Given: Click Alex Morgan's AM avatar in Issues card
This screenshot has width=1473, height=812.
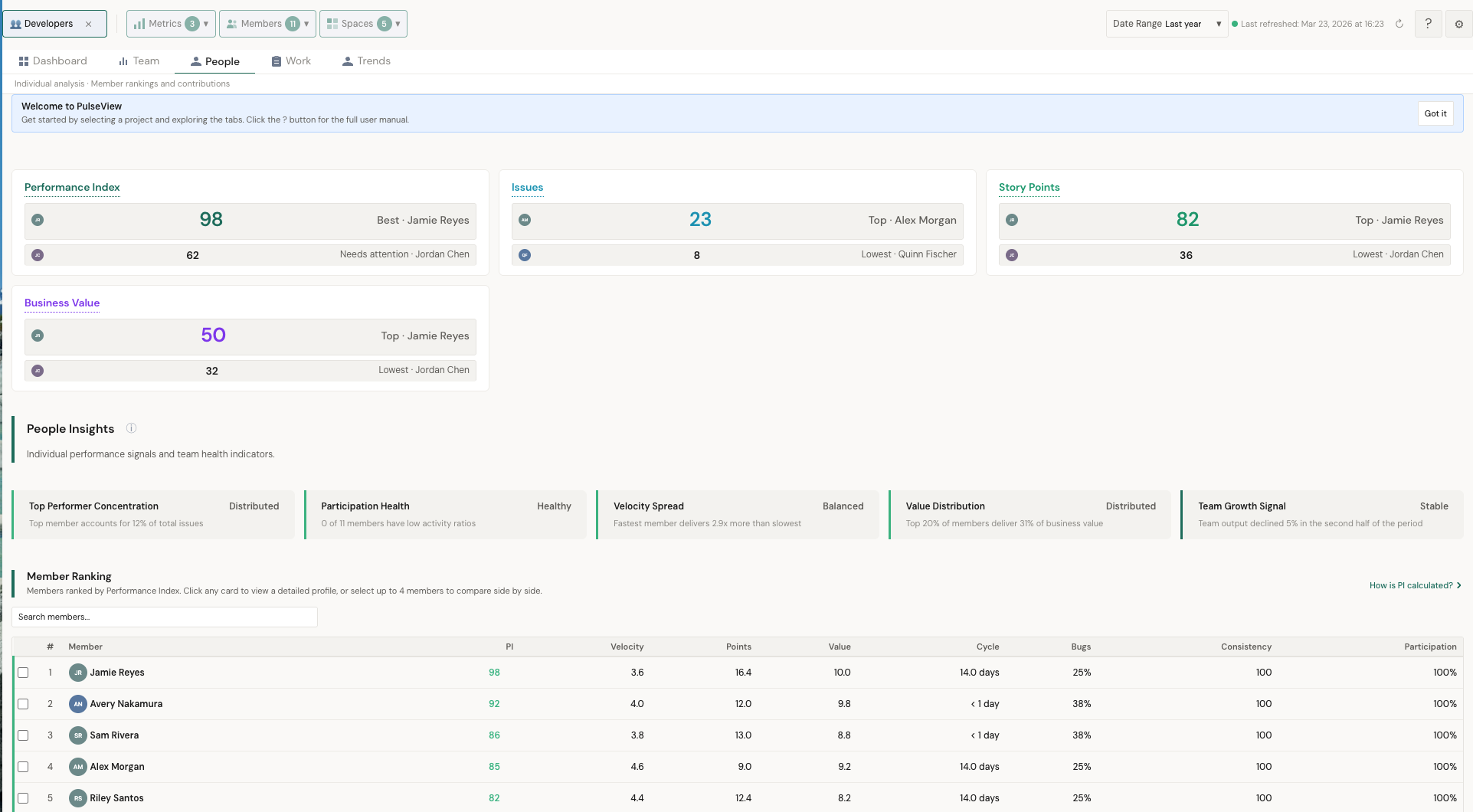Looking at the screenshot, I should pyautogui.click(x=525, y=219).
